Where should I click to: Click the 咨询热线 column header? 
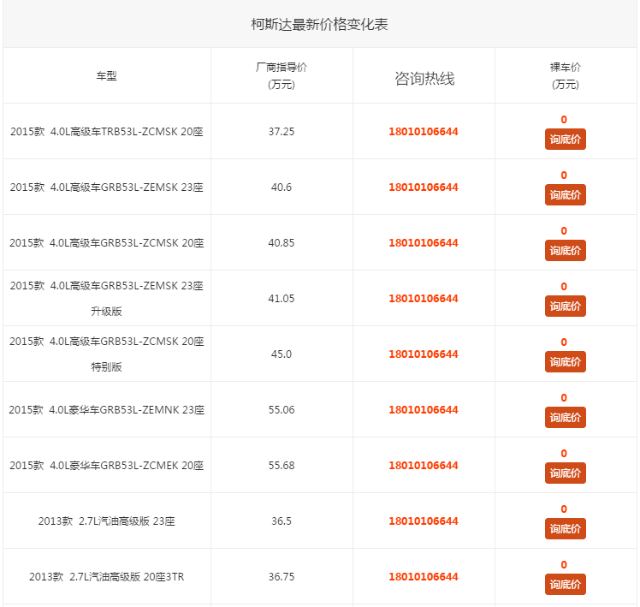424,78
